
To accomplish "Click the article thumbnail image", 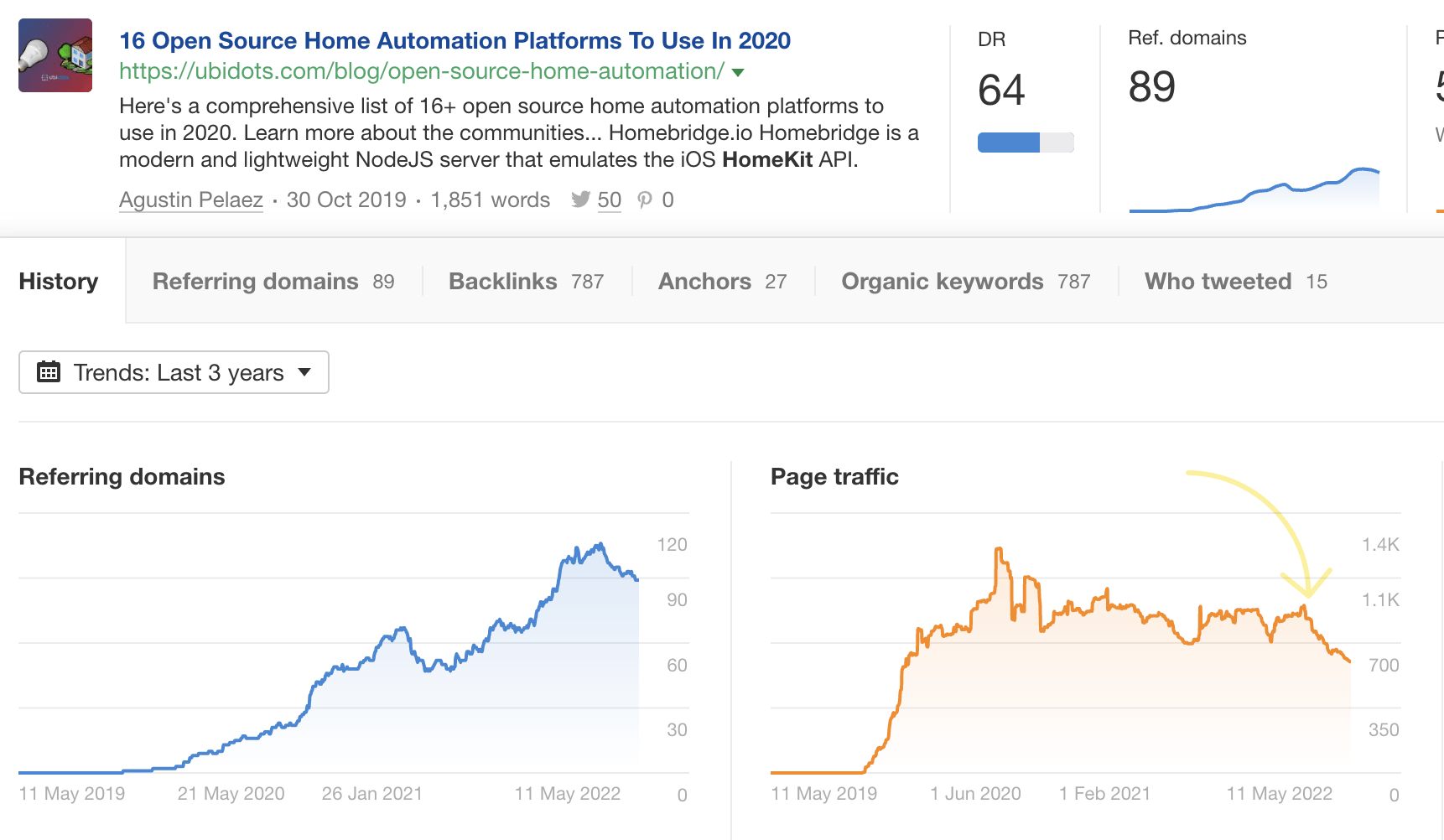I will [55, 54].
